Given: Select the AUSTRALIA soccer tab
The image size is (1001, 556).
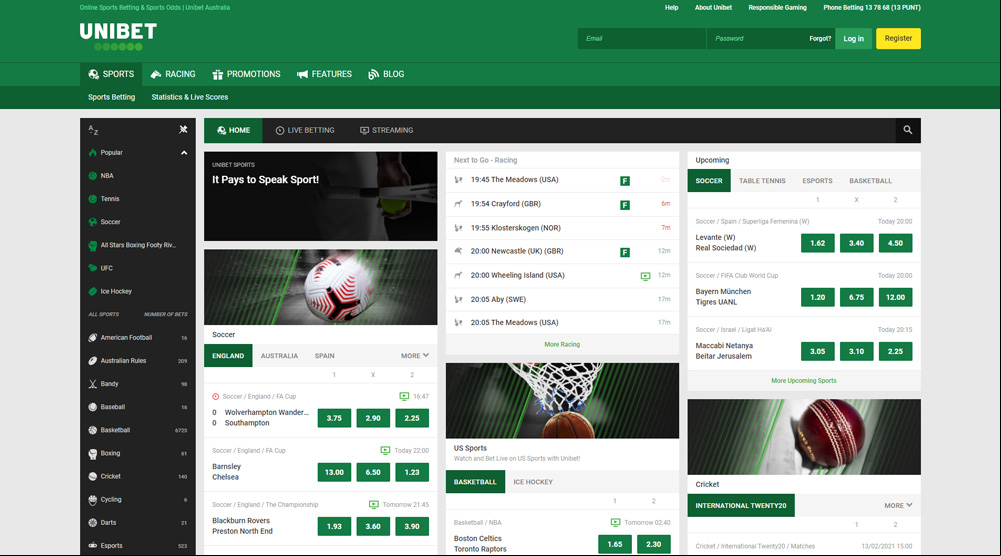Looking at the screenshot, I should [279, 356].
